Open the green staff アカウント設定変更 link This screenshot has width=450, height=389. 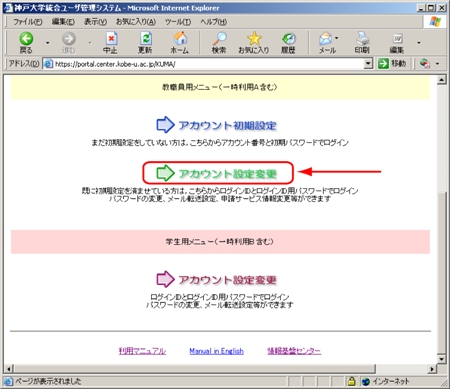pyautogui.click(x=227, y=174)
